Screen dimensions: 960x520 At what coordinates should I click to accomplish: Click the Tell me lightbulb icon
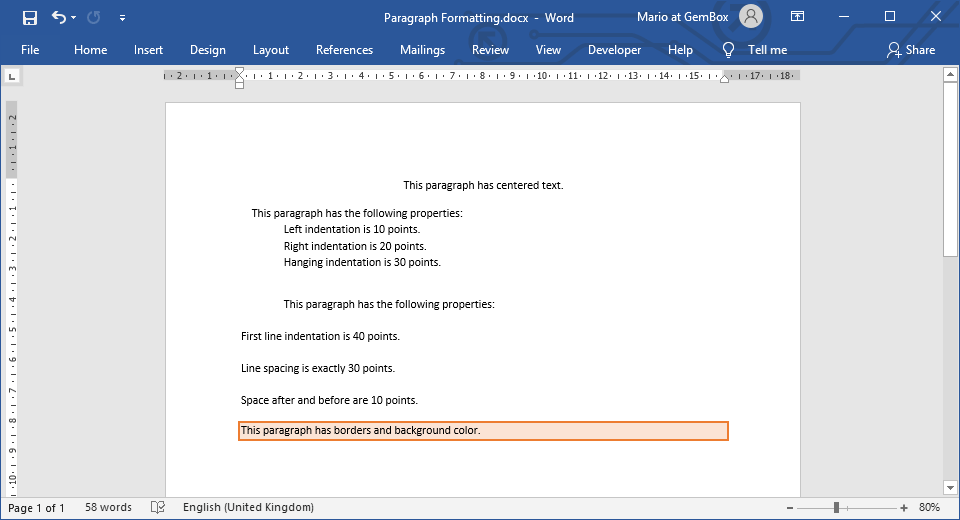(729, 50)
